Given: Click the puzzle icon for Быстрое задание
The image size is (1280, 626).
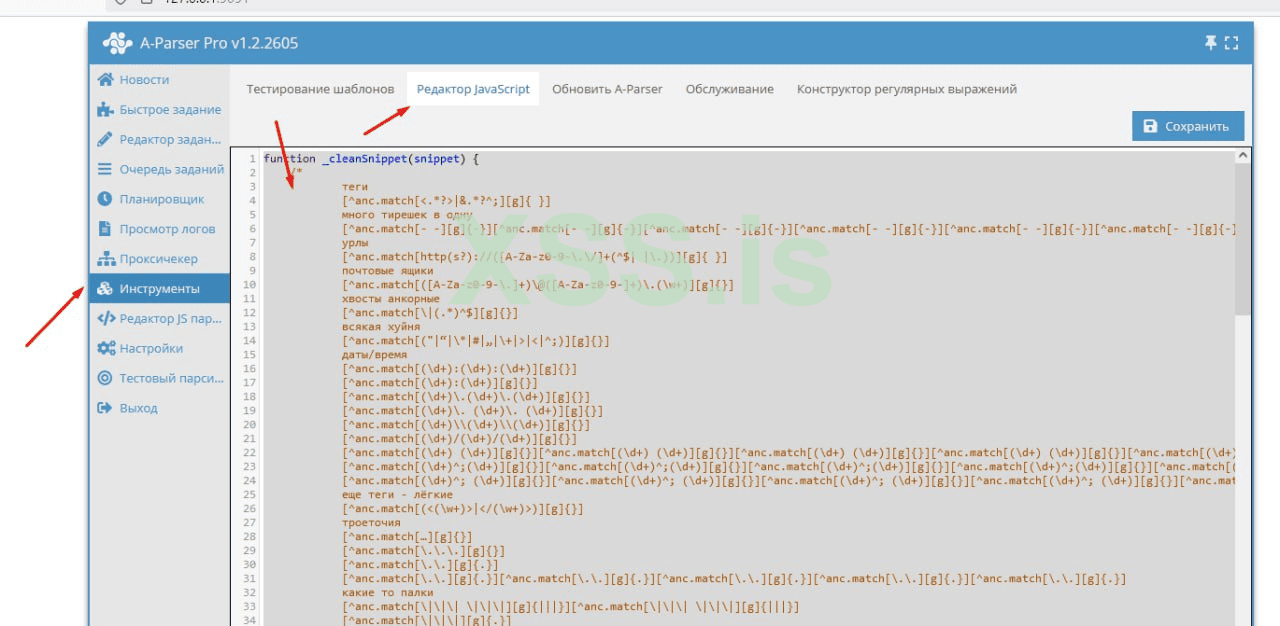Looking at the screenshot, I should [104, 110].
